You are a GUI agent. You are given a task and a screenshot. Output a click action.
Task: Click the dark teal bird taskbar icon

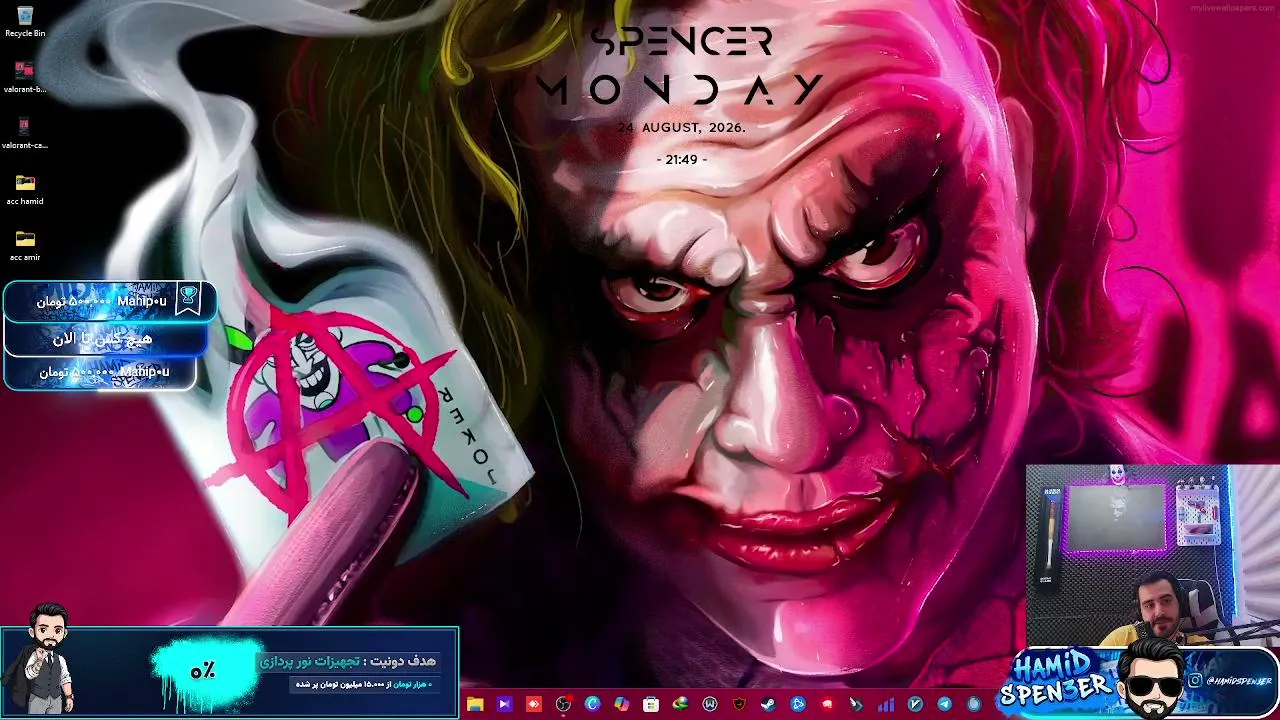tap(856, 704)
